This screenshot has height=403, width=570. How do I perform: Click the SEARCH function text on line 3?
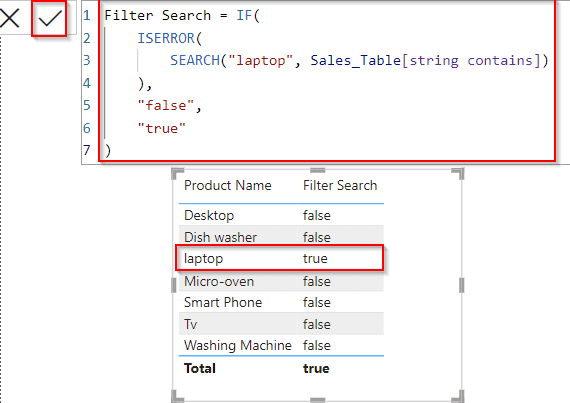[x=194, y=60]
